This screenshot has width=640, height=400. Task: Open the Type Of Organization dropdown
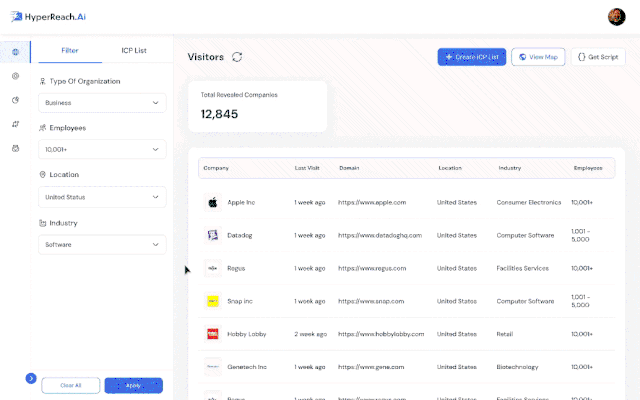coord(101,102)
